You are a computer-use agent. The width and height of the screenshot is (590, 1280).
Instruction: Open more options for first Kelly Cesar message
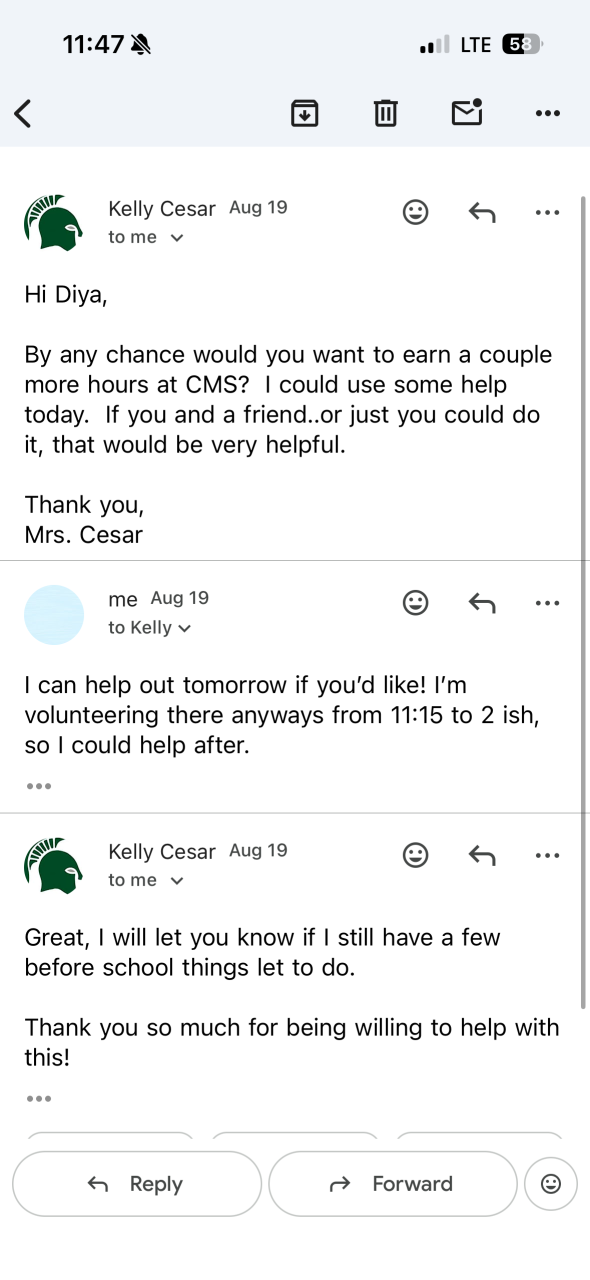pyautogui.click(x=547, y=212)
